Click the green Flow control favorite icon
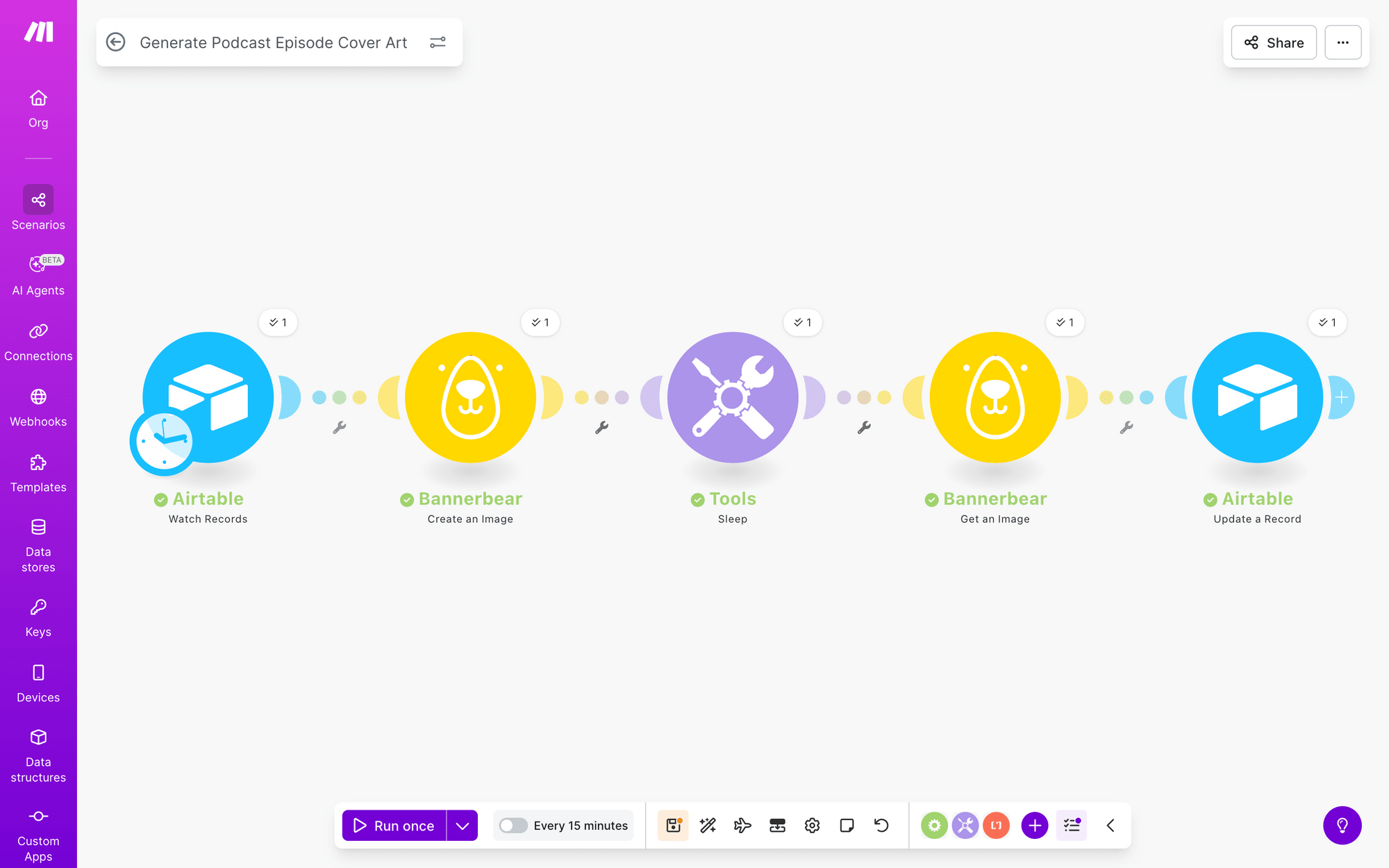The height and width of the screenshot is (868, 1389). coord(934,825)
